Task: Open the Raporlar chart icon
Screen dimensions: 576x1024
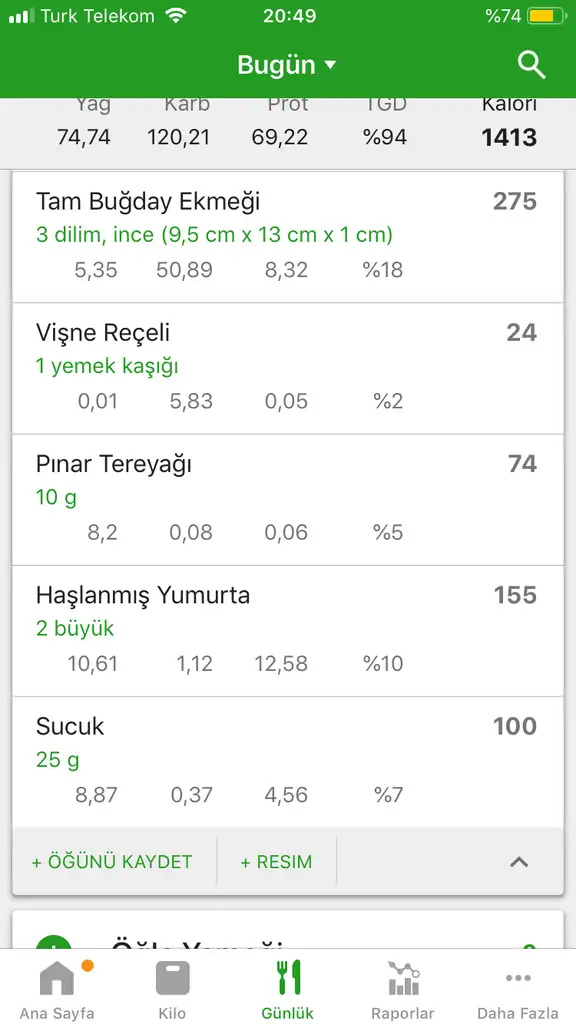Action: [x=403, y=978]
